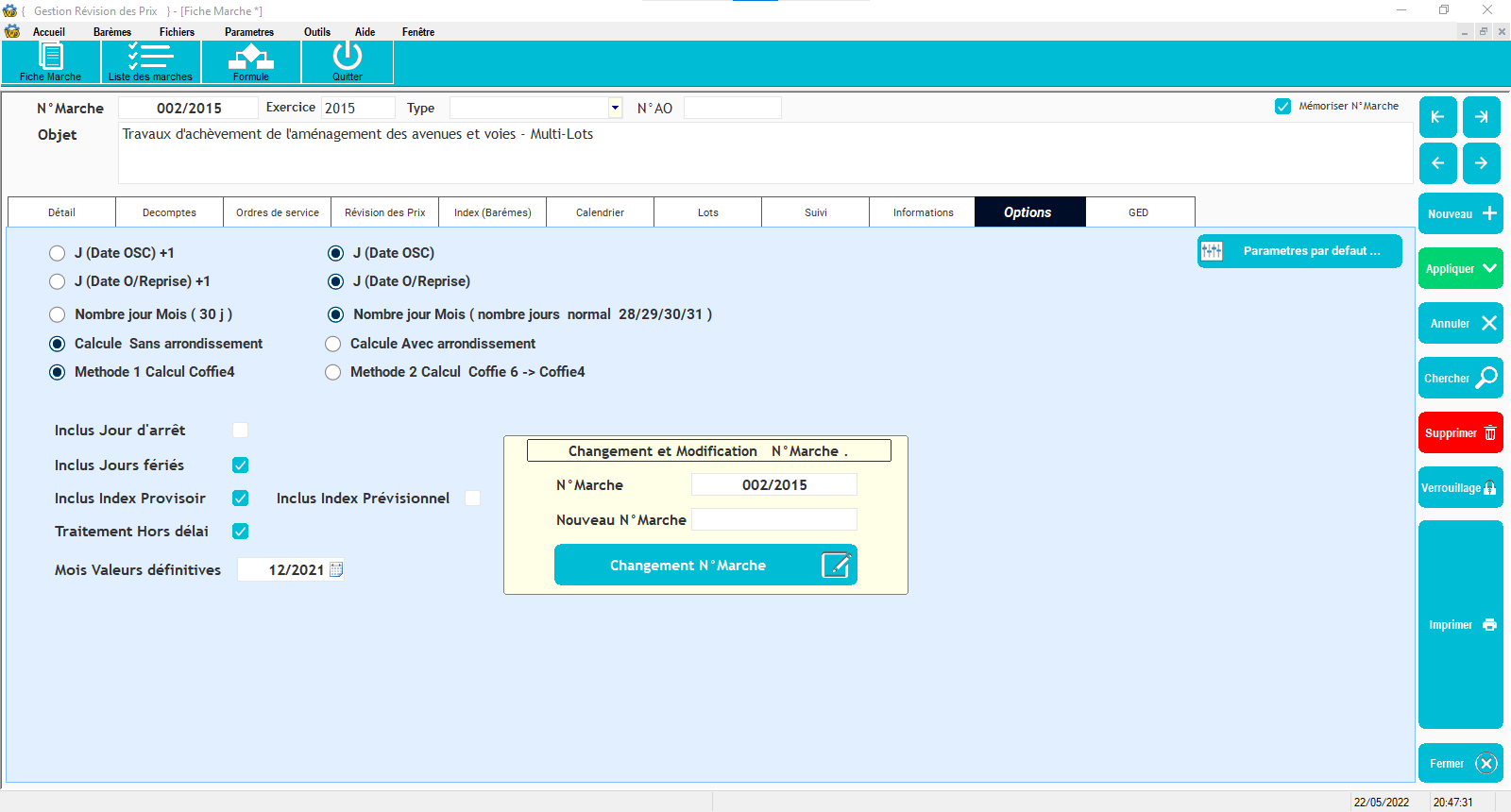Viewport: 1511px width, 812px height.
Task: Click the Quitter power icon
Action: point(347,61)
